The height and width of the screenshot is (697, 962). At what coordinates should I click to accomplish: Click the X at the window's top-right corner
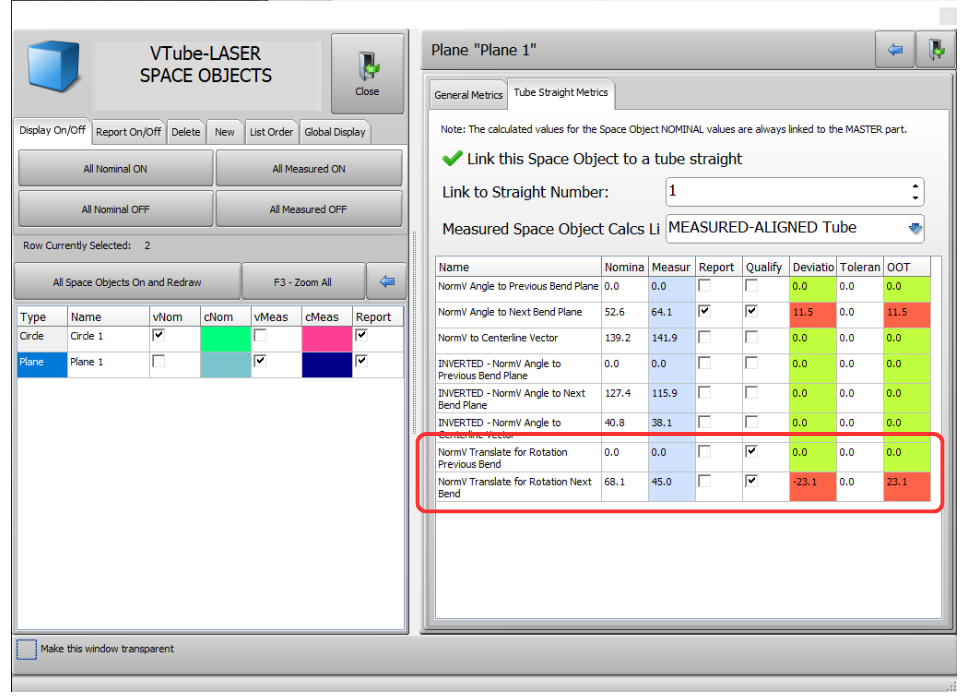click(947, 14)
